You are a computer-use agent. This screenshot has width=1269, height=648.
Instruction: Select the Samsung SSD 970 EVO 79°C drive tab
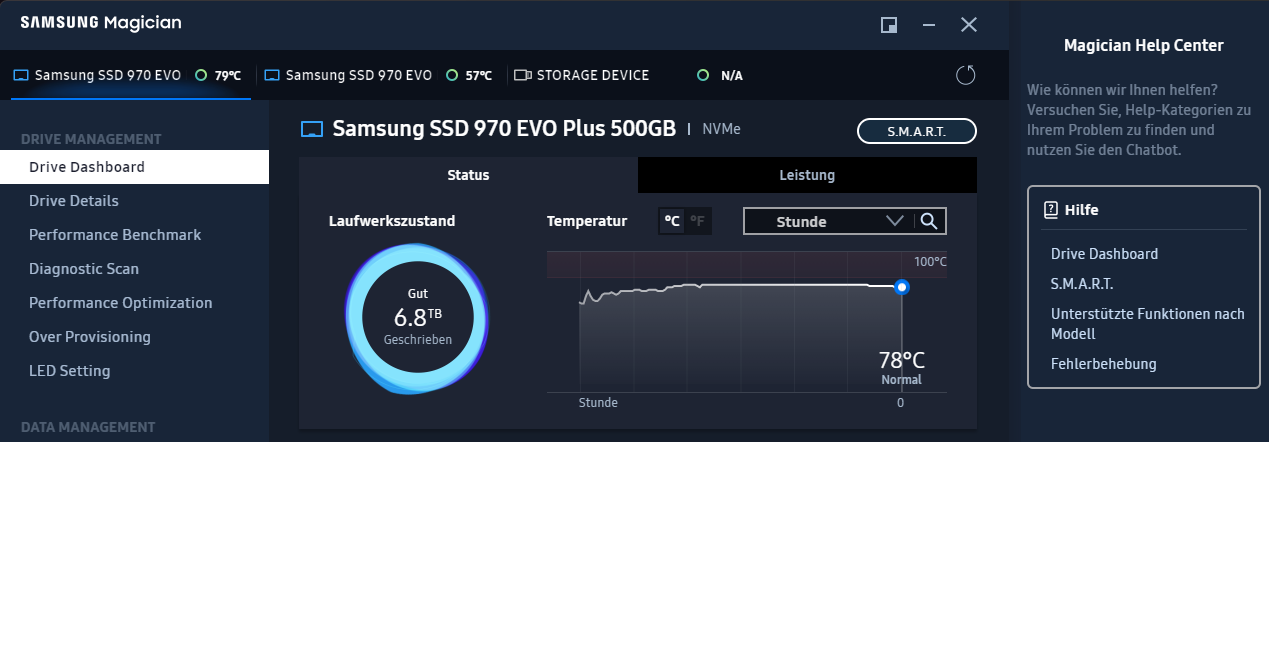[130, 75]
